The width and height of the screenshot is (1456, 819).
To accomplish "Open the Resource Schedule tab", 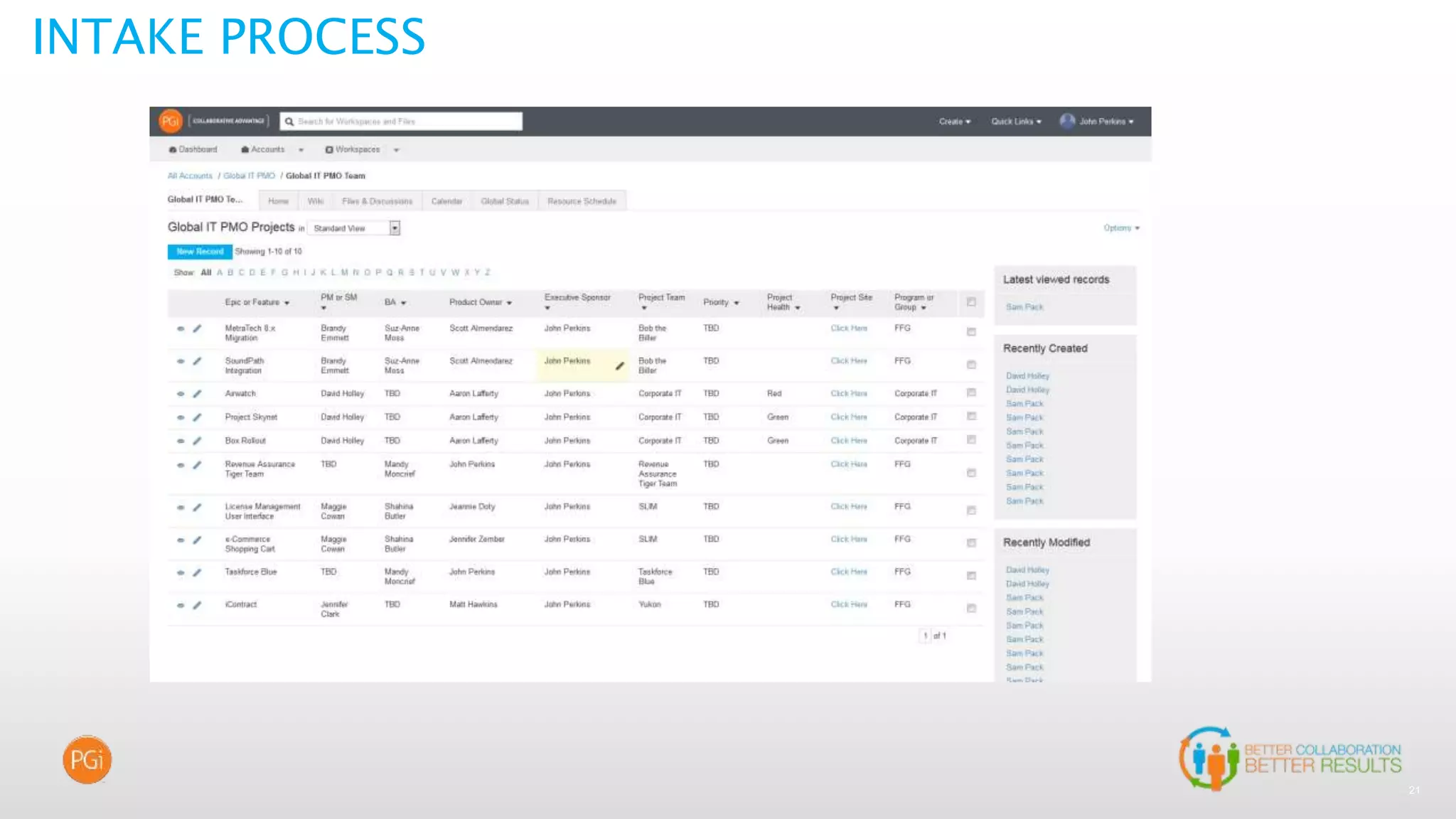I will [582, 201].
